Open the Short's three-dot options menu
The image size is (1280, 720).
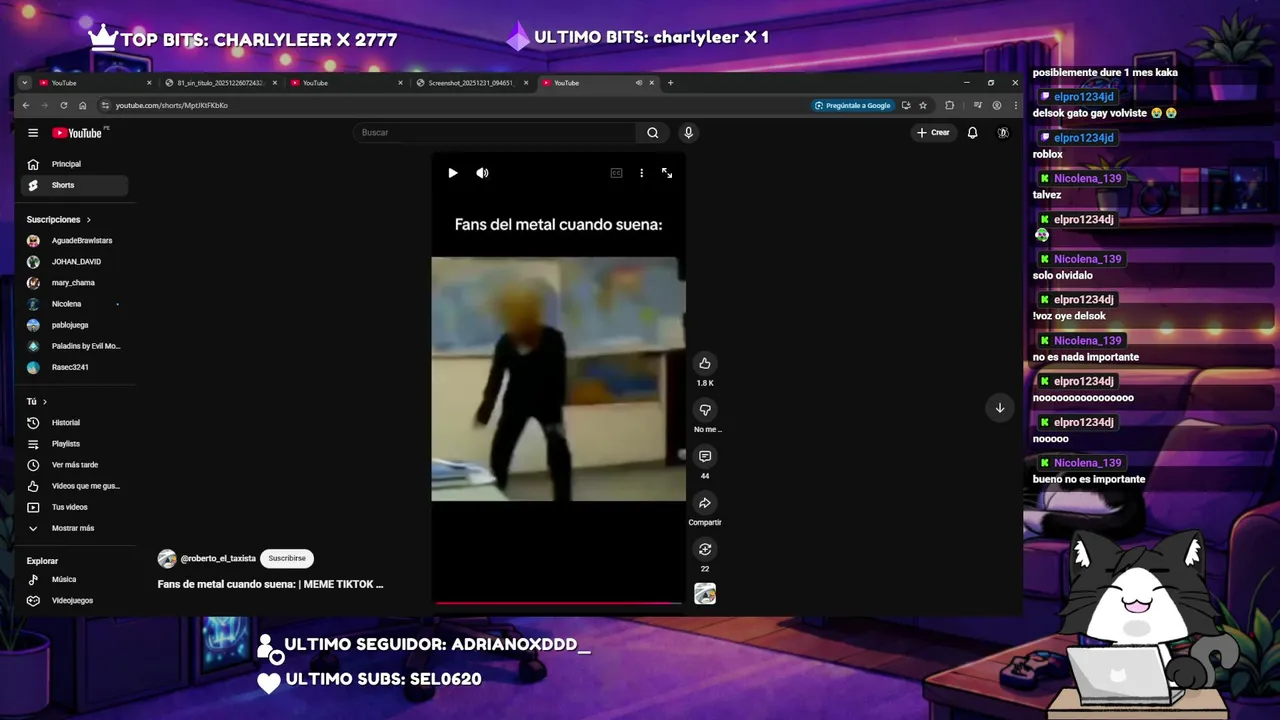[x=641, y=173]
